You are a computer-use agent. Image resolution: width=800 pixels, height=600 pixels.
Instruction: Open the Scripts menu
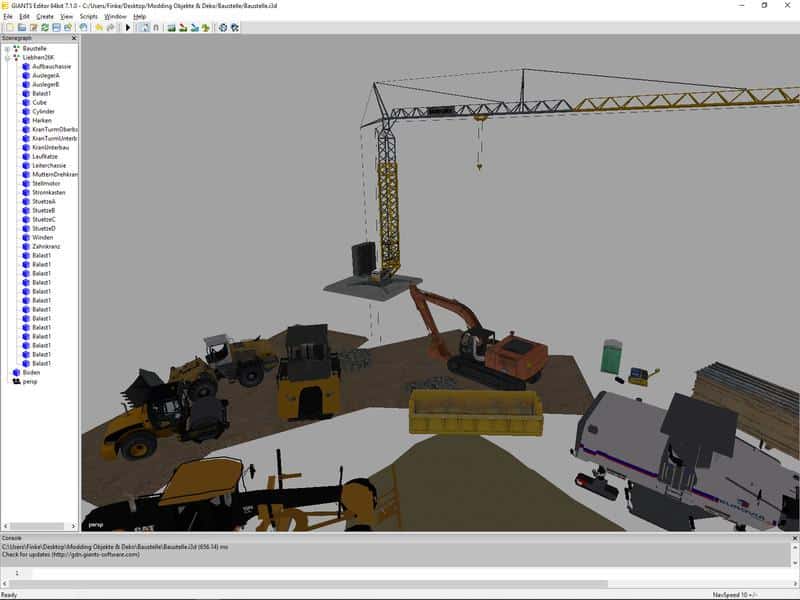click(89, 17)
